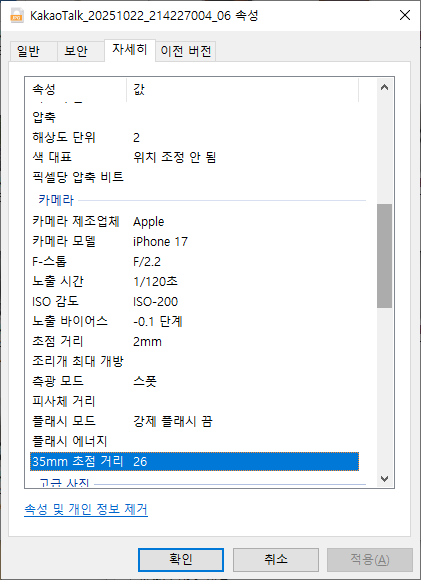421x580 pixels.
Task: Select the 압축 property row
Action: pos(194,118)
